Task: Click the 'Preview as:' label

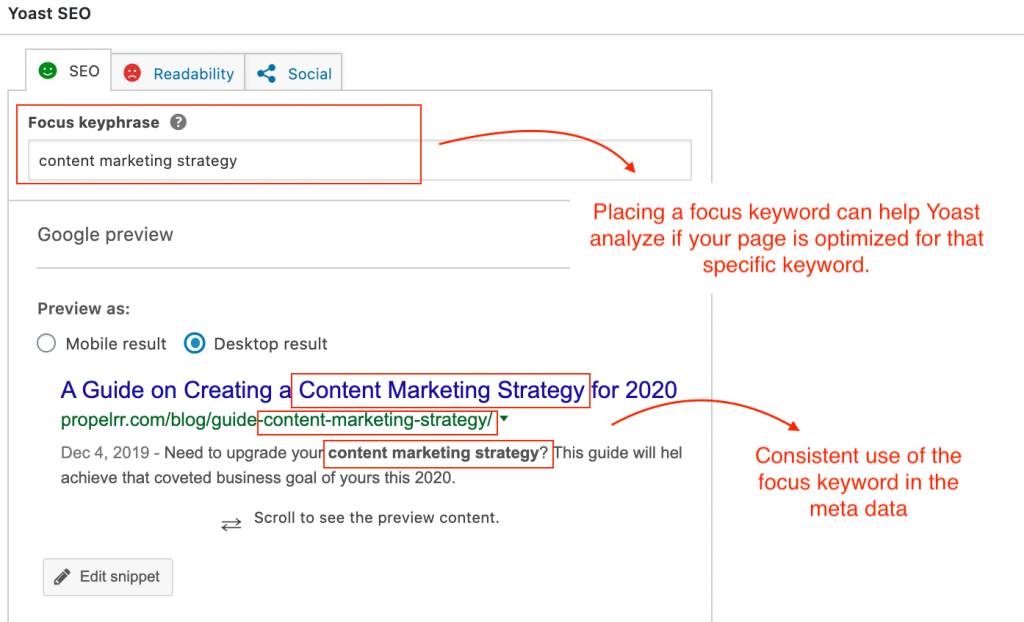Action: click(84, 308)
